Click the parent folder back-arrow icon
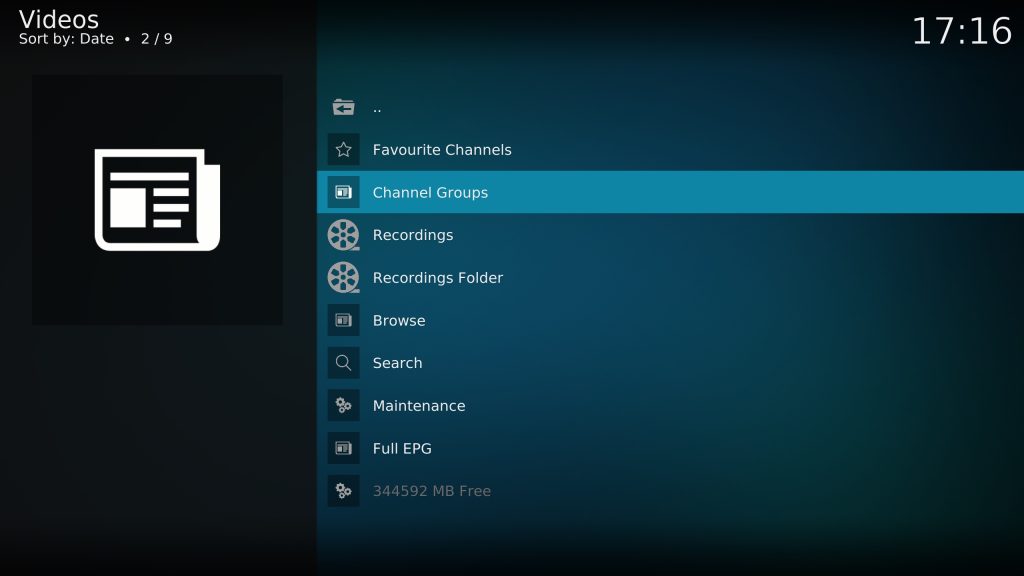Viewport: 1024px width, 576px height. [x=344, y=106]
